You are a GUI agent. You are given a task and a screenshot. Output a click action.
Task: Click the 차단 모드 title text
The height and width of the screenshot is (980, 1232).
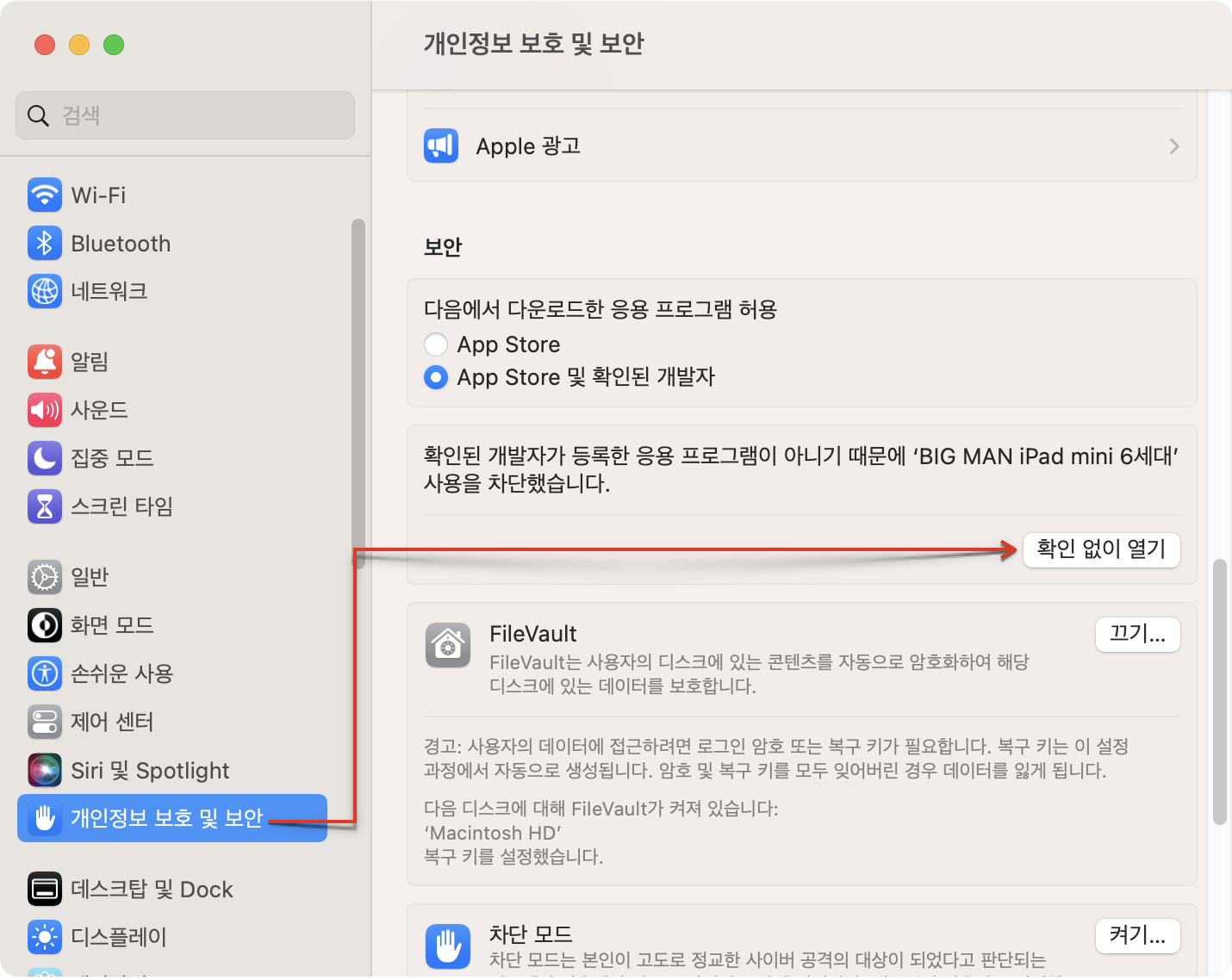[531, 934]
